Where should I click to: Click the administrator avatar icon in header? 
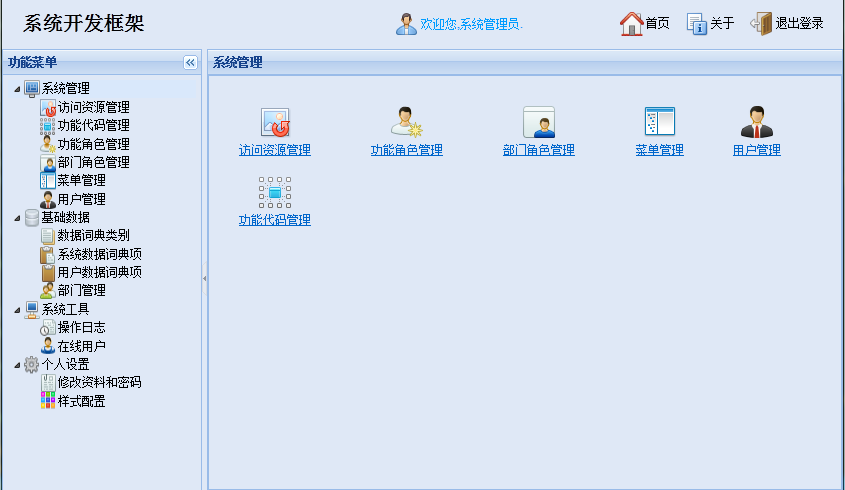coord(406,24)
